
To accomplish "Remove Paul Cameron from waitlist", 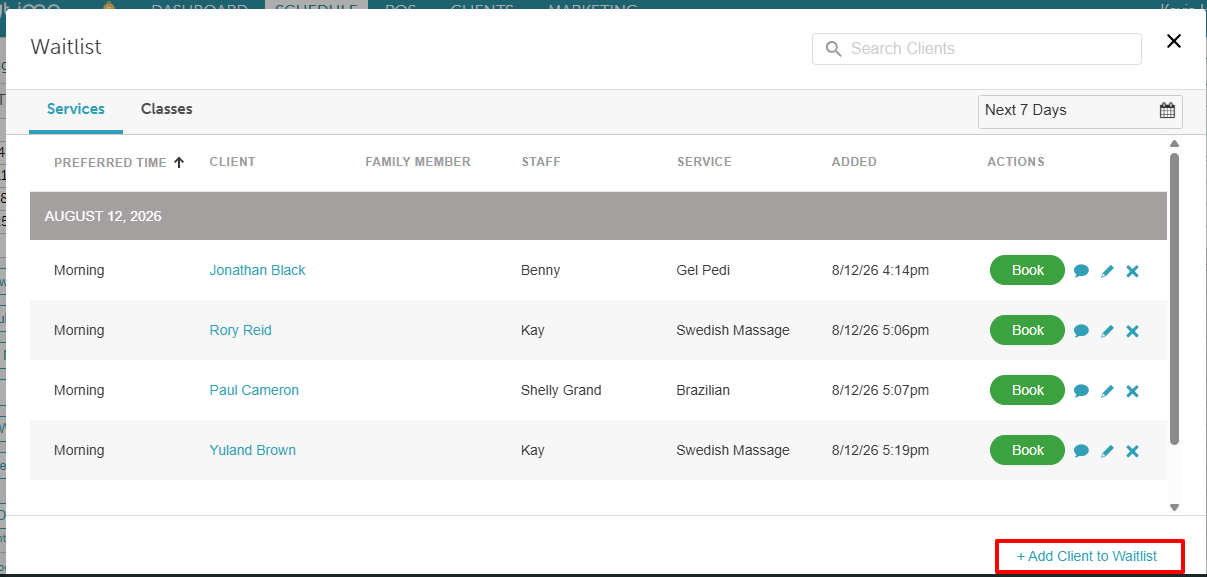I will (x=1132, y=391).
